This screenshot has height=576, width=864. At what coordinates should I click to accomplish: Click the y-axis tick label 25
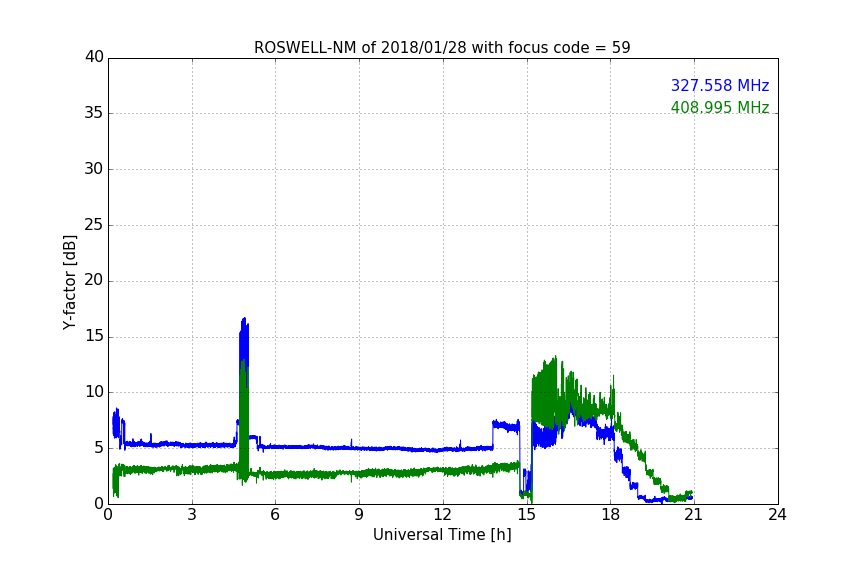[x=94, y=224]
